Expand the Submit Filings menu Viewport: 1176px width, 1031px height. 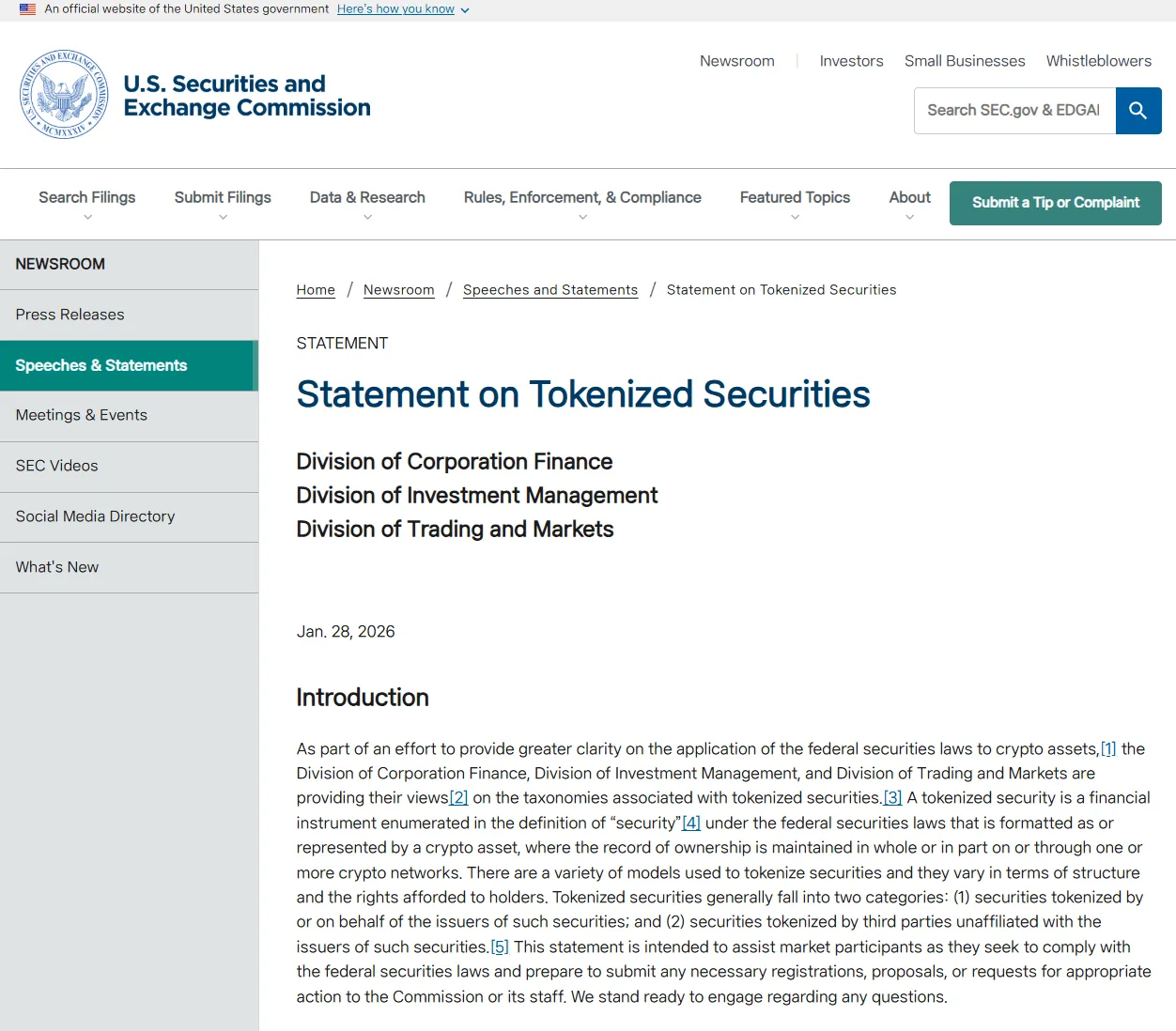223,203
